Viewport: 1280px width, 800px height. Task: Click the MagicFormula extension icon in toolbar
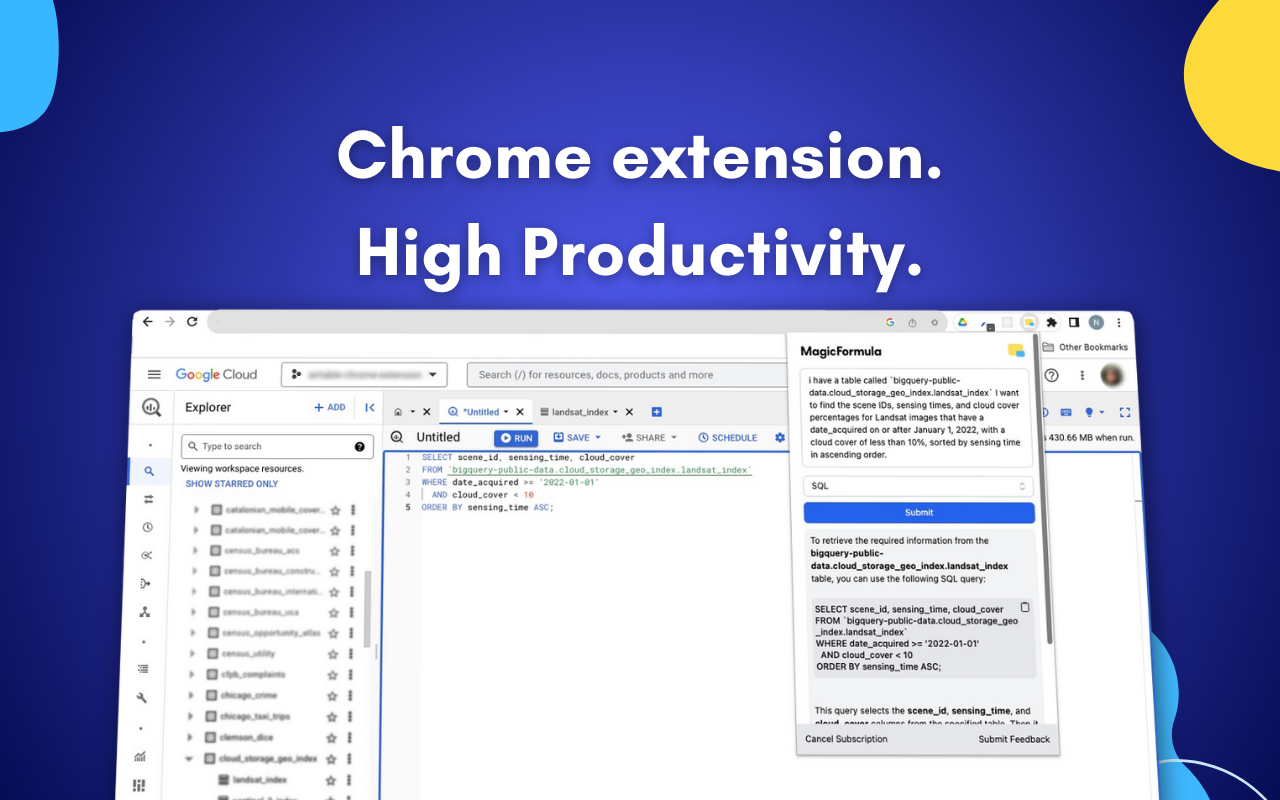1028,322
